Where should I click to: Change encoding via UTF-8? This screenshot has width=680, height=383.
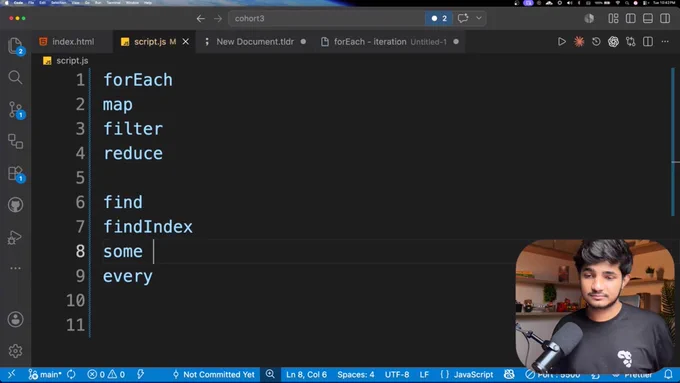[397, 374]
